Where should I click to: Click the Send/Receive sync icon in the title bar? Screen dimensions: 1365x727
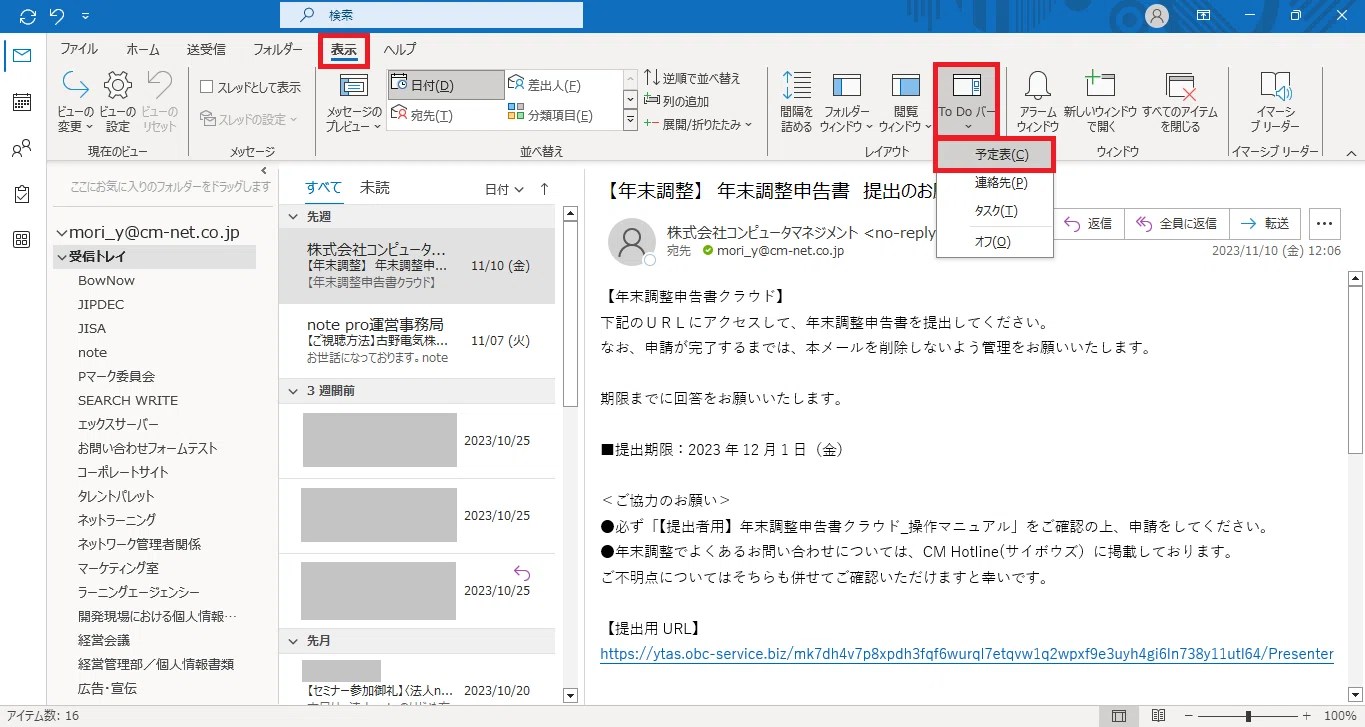(27, 16)
